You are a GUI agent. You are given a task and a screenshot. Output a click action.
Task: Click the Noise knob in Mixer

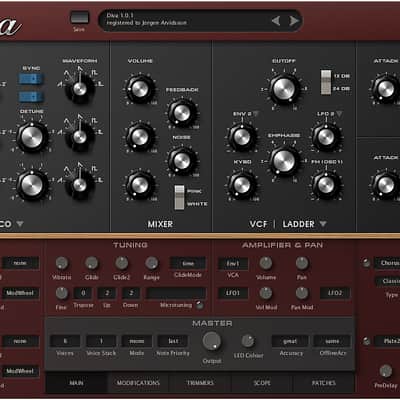tap(182, 161)
